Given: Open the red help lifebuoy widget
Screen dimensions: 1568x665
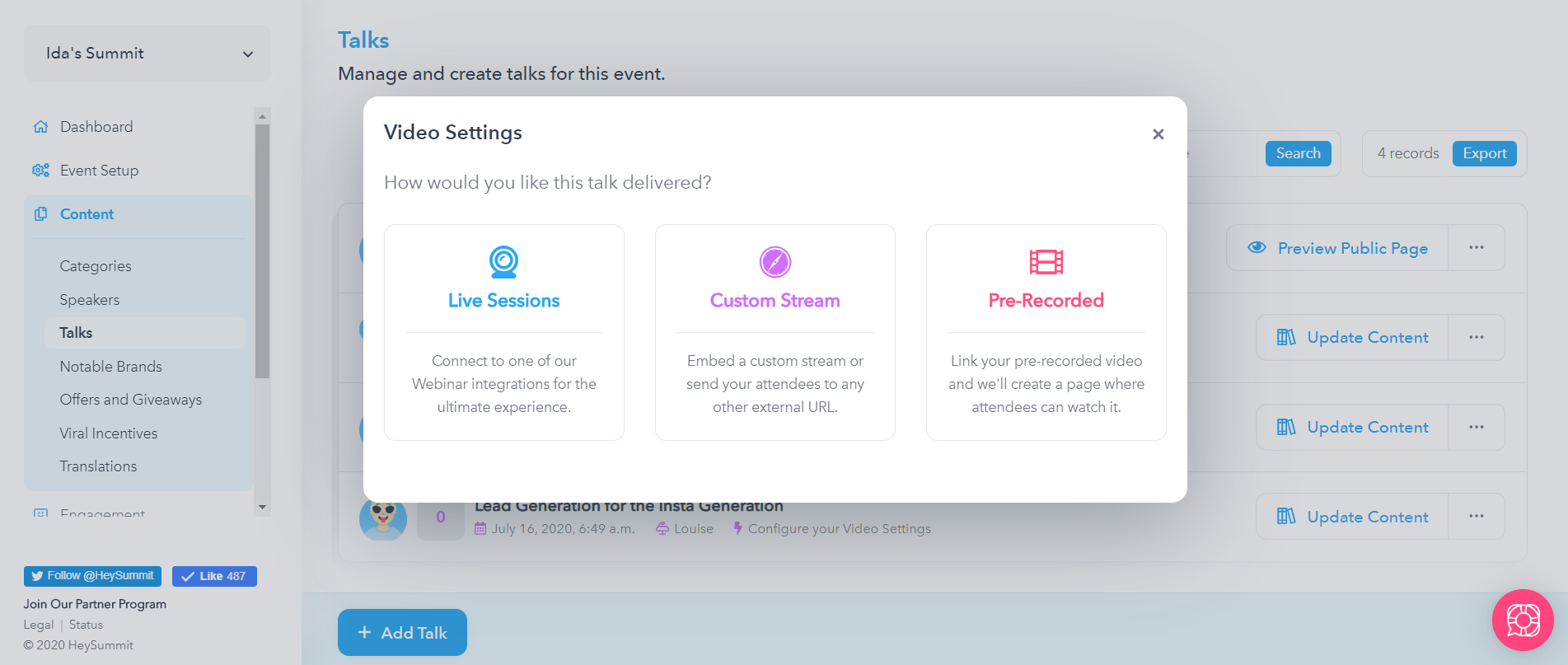Looking at the screenshot, I should click(1523, 620).
